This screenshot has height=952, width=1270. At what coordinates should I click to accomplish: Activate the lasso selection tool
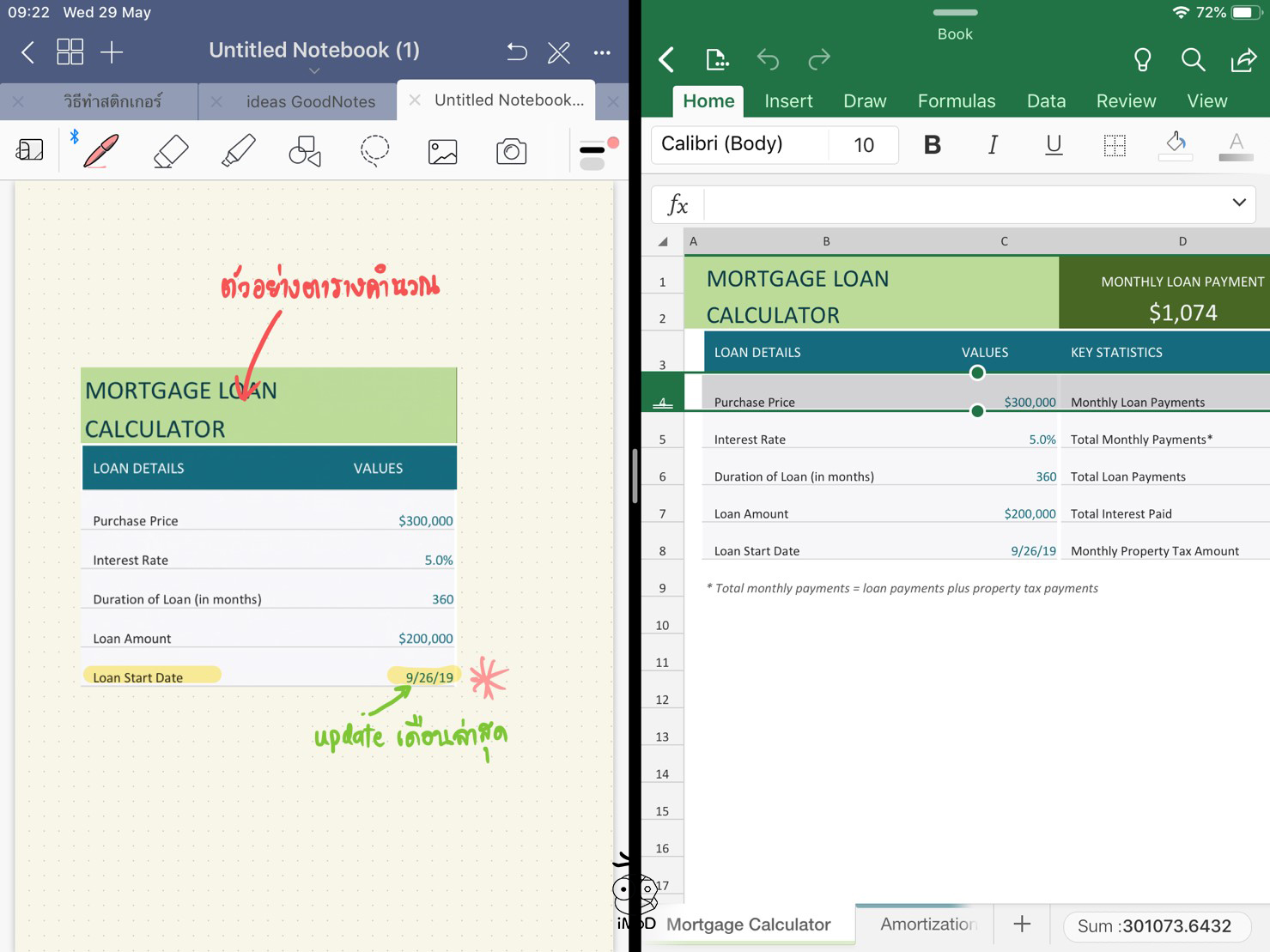(x=374, y=151)
